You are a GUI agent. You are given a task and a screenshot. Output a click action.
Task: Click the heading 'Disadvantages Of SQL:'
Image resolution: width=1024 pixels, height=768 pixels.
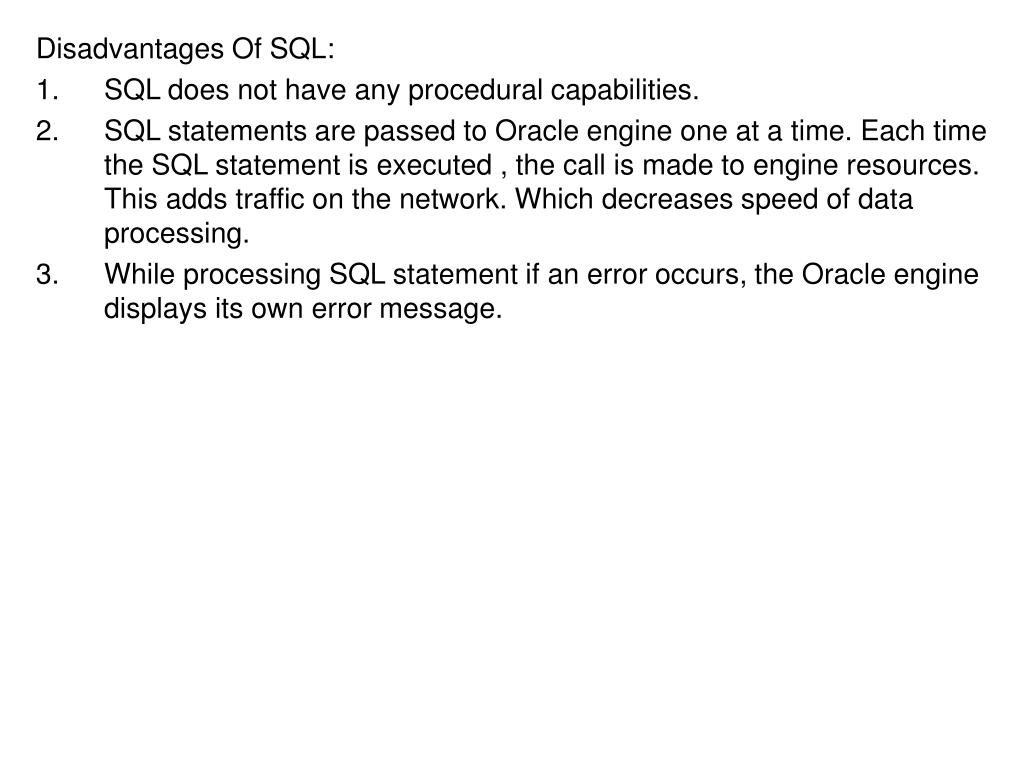[x=185, y=49]
